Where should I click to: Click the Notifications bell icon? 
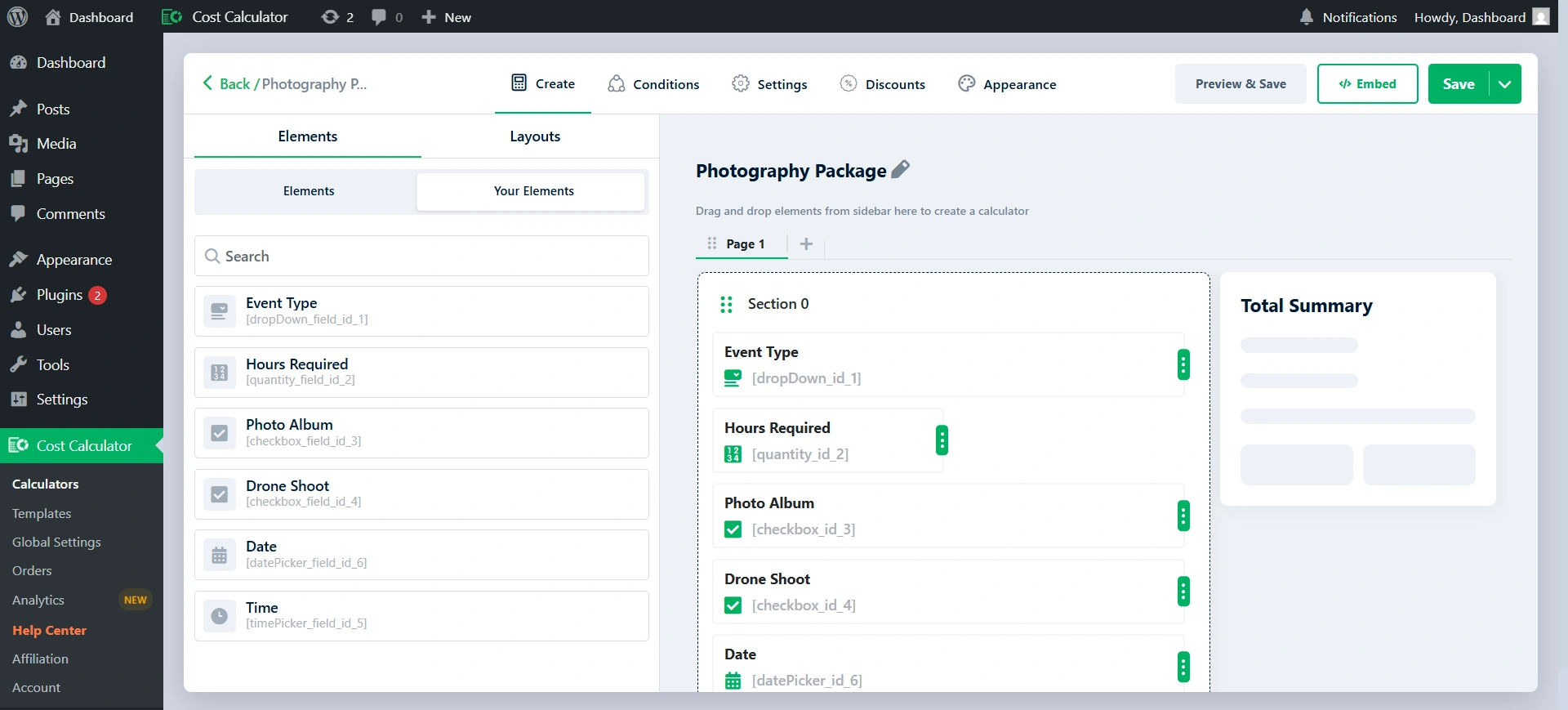point(1306,17)
